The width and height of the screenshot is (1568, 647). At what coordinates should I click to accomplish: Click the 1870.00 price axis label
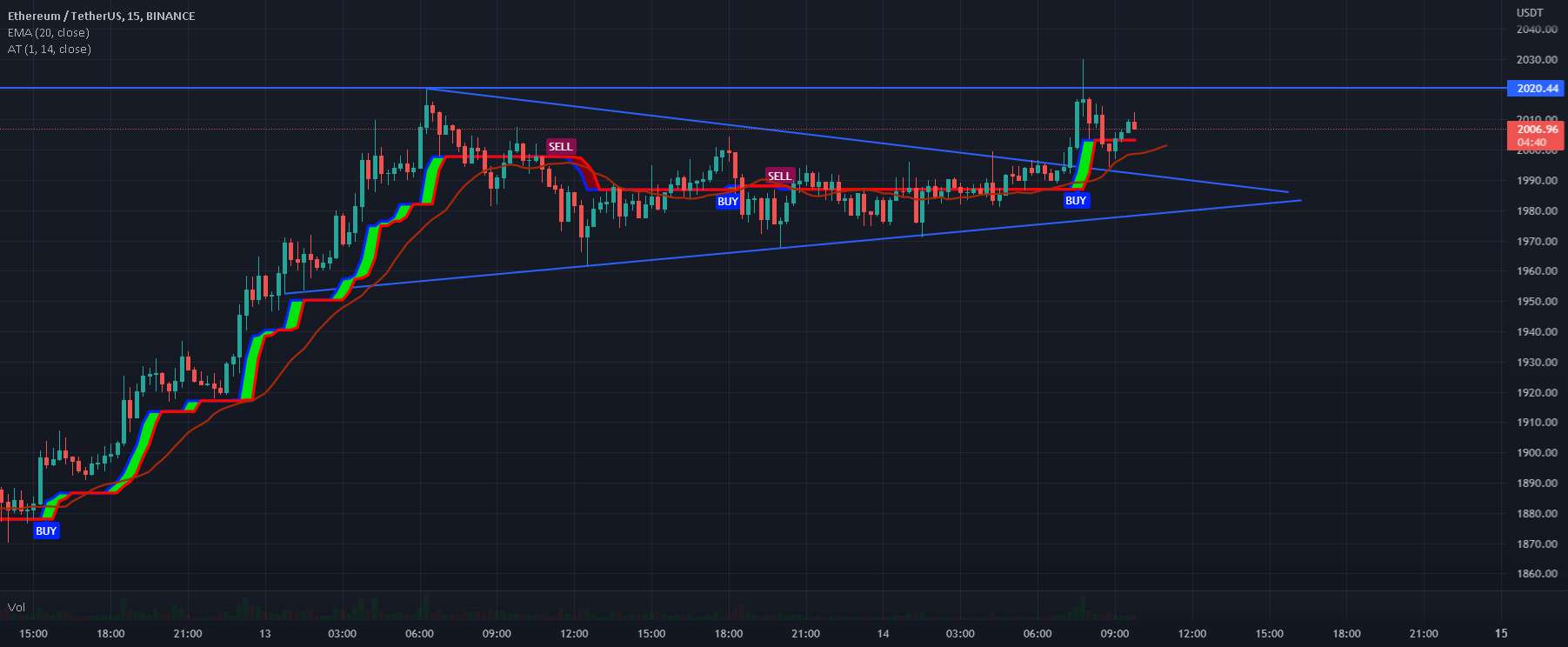(1537, 544)
